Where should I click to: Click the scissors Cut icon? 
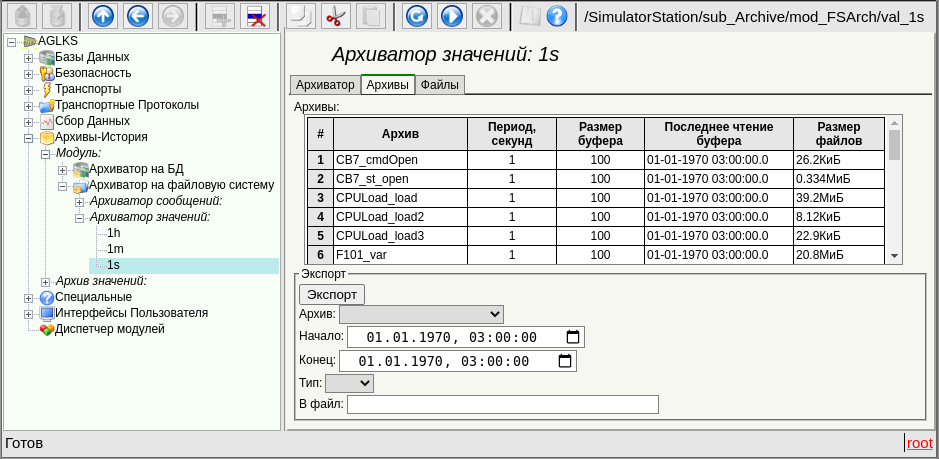click(x=336, y=16)
